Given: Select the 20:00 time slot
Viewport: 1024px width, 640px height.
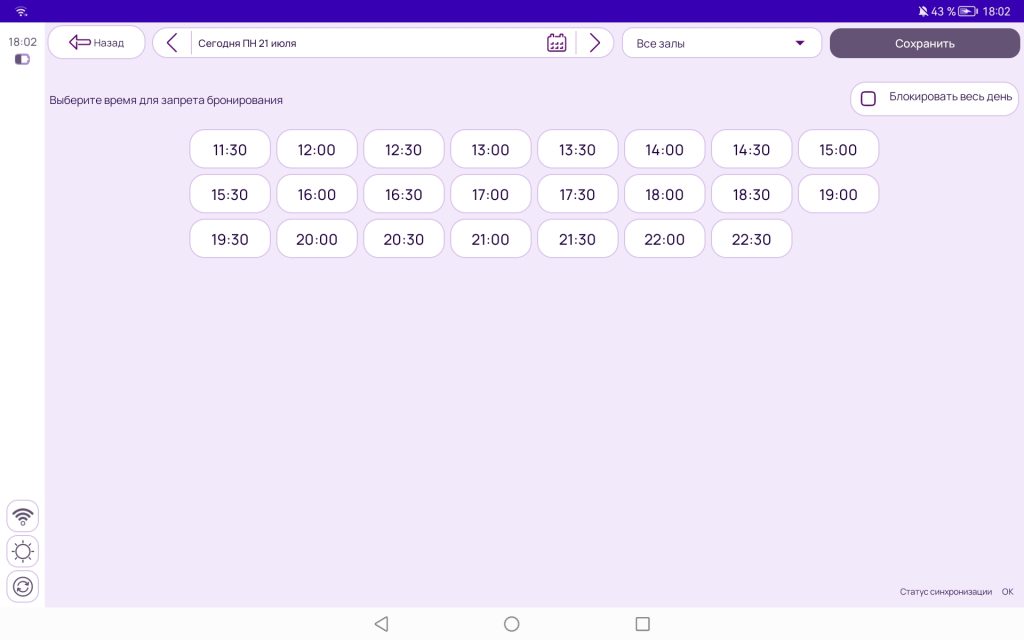Looking at the screenshot, I should coord(317,240).
